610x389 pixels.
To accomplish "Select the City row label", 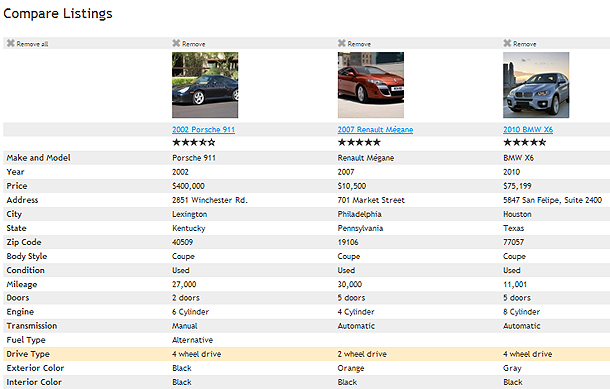I will coord(14,214).
